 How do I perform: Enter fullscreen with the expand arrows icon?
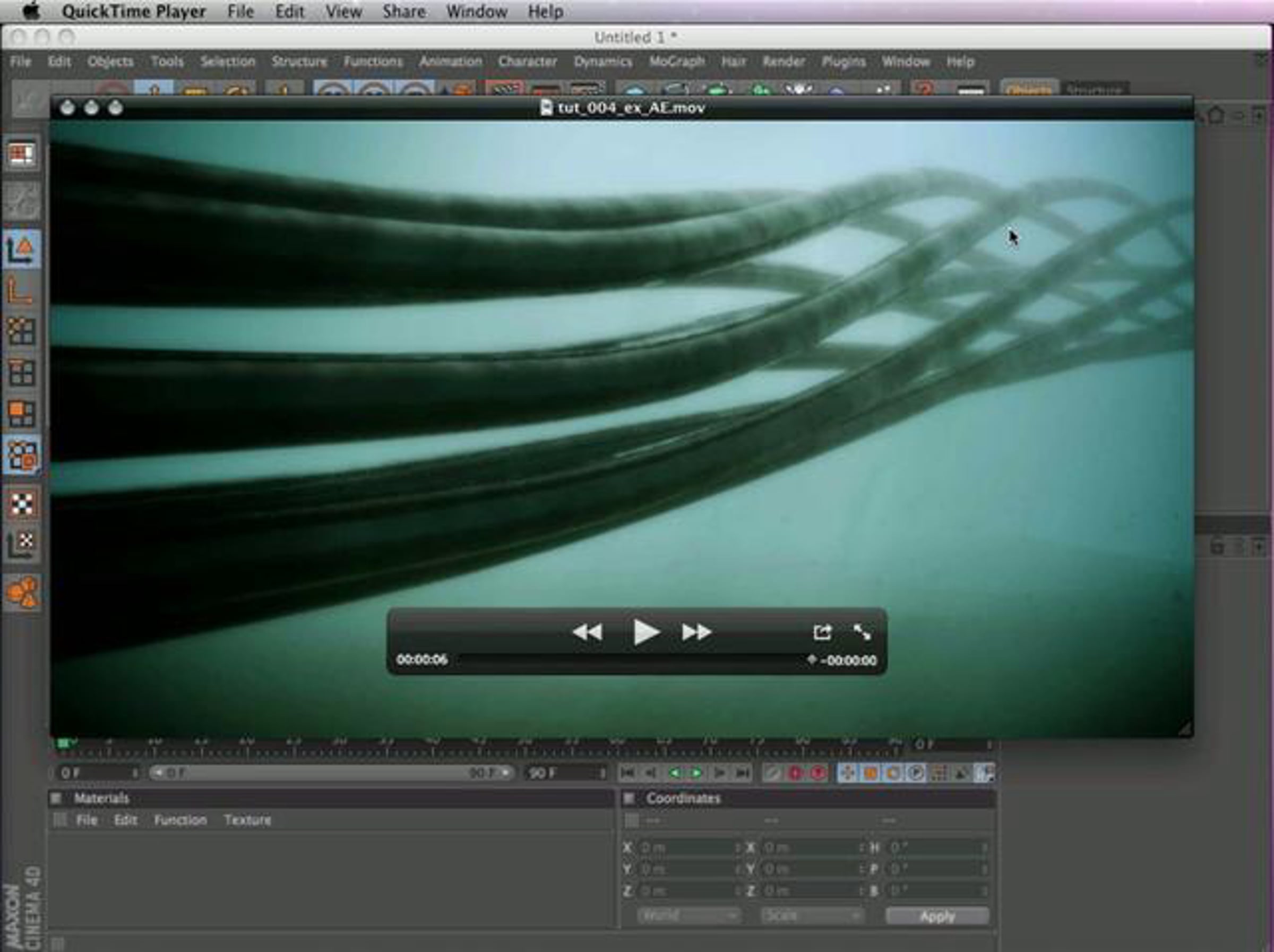click(x=862, y=632)
